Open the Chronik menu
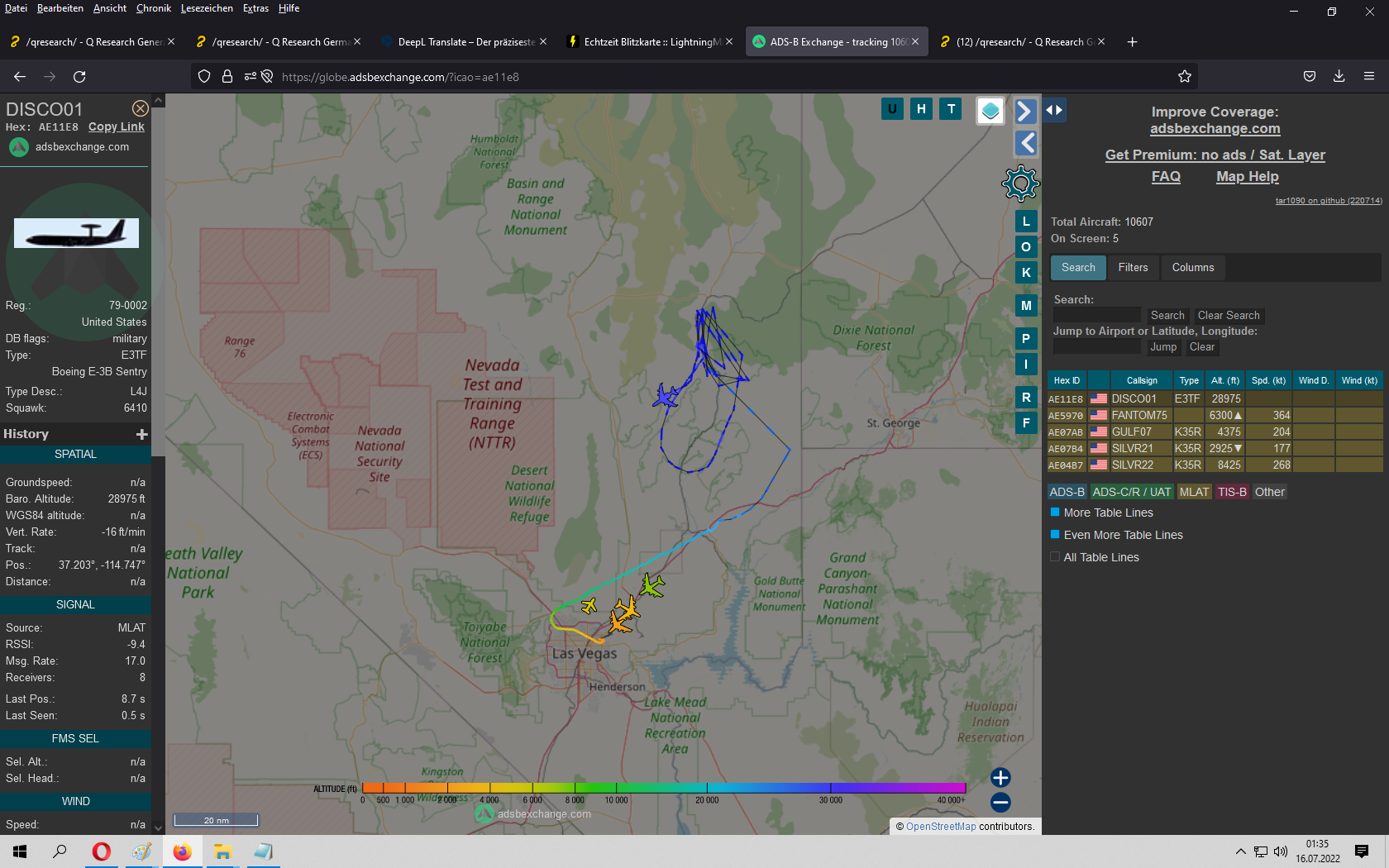 click(x=154, y=8)
